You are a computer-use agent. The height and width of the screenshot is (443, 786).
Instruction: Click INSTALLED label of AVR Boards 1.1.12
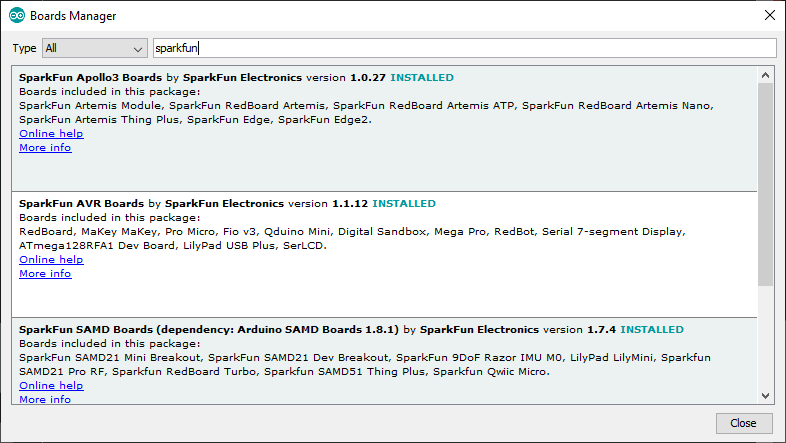pos(404,203)
